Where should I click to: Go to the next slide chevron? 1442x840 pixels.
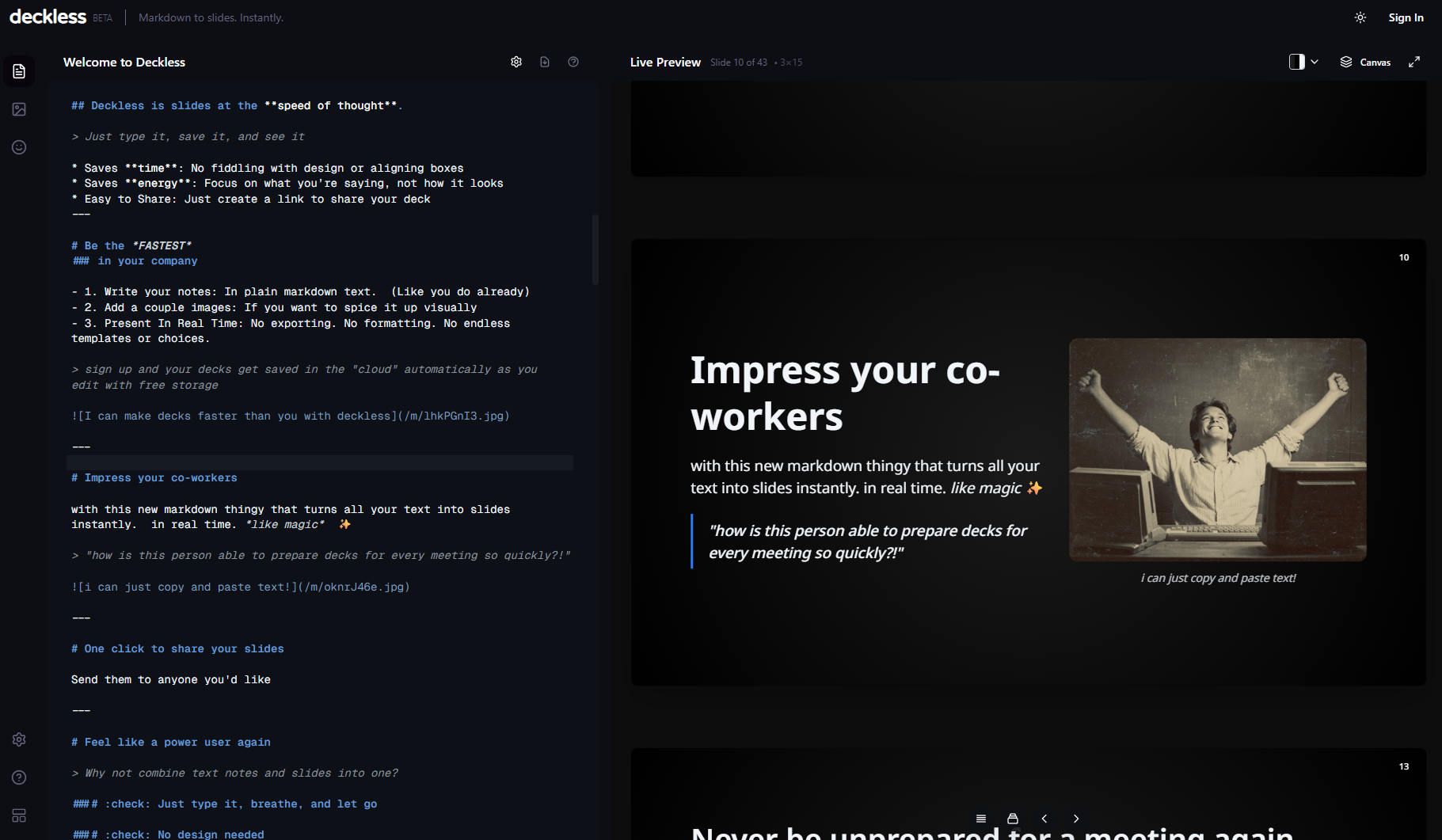tap(1076, 819)
